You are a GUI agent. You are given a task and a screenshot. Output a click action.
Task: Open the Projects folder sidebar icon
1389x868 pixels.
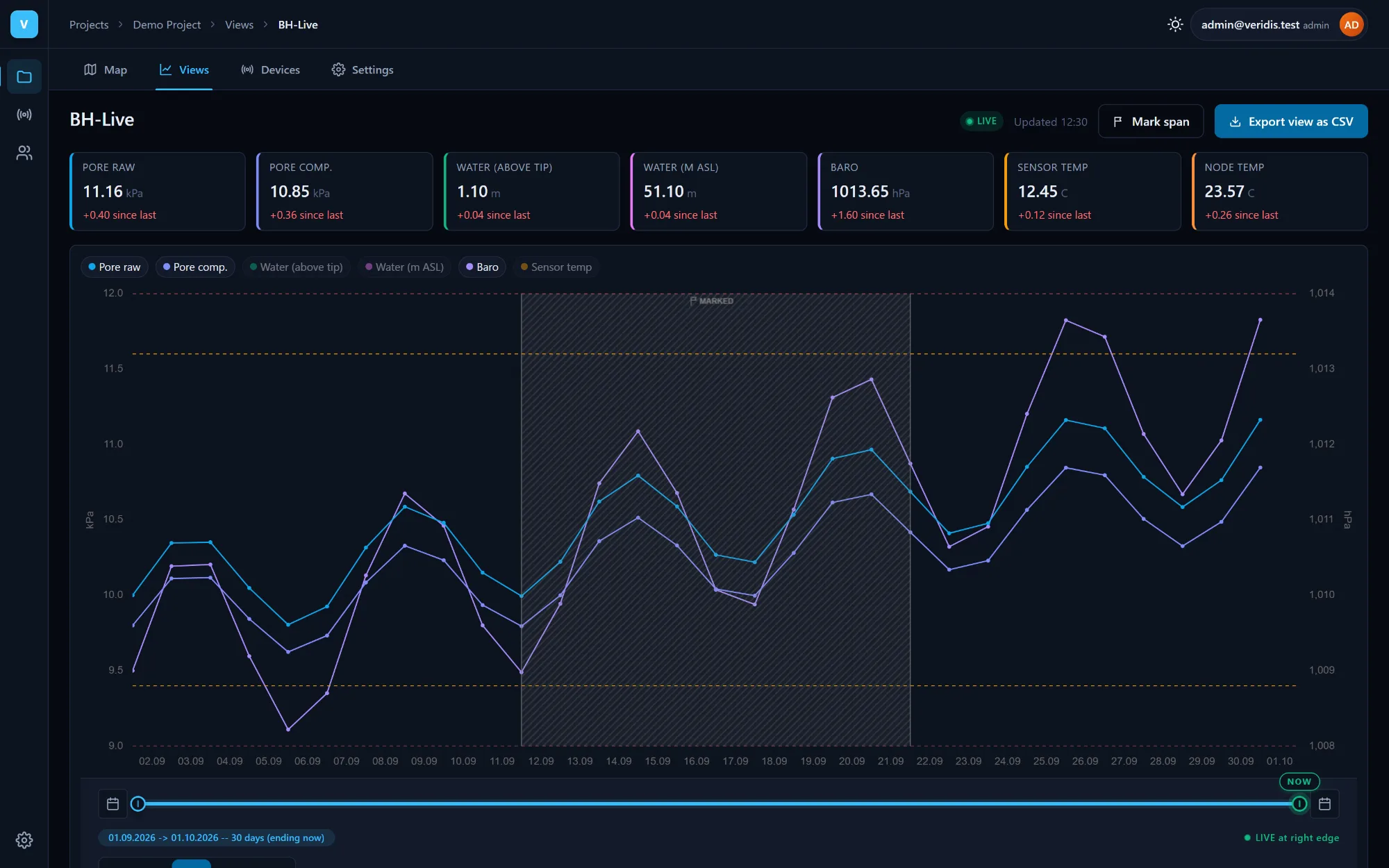tap(24, 77)
